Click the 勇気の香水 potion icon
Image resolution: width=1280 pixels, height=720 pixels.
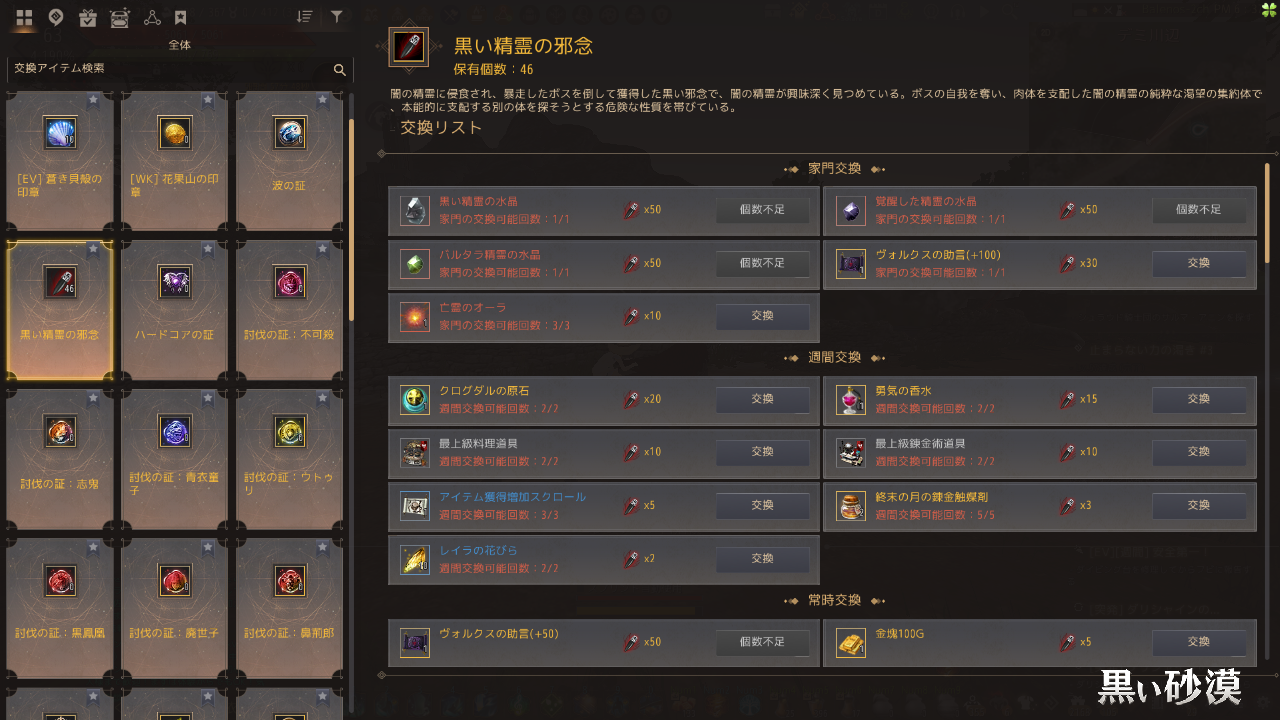pos(851,400)
